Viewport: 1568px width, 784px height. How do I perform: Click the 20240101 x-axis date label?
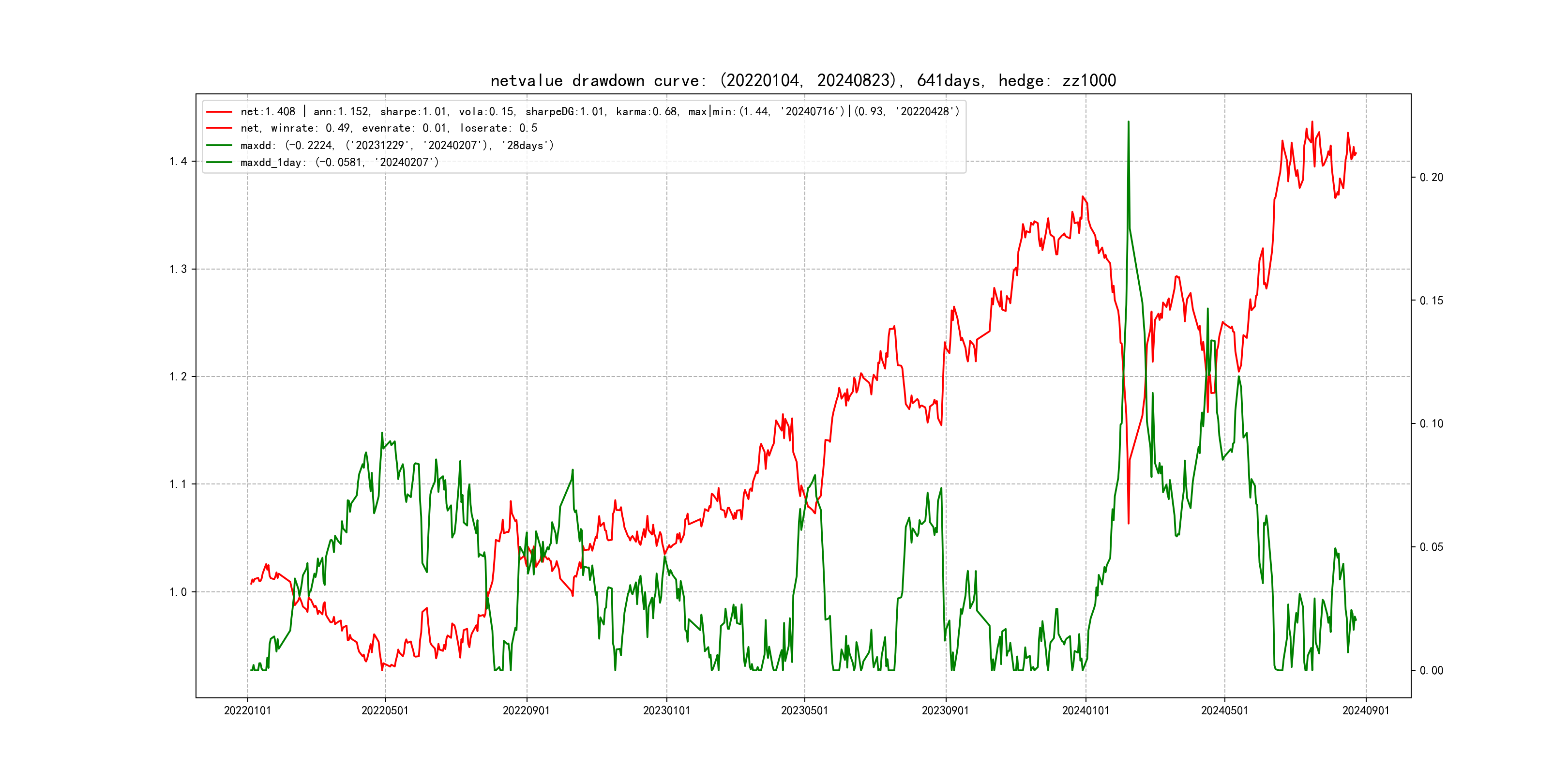[1086, 711]
